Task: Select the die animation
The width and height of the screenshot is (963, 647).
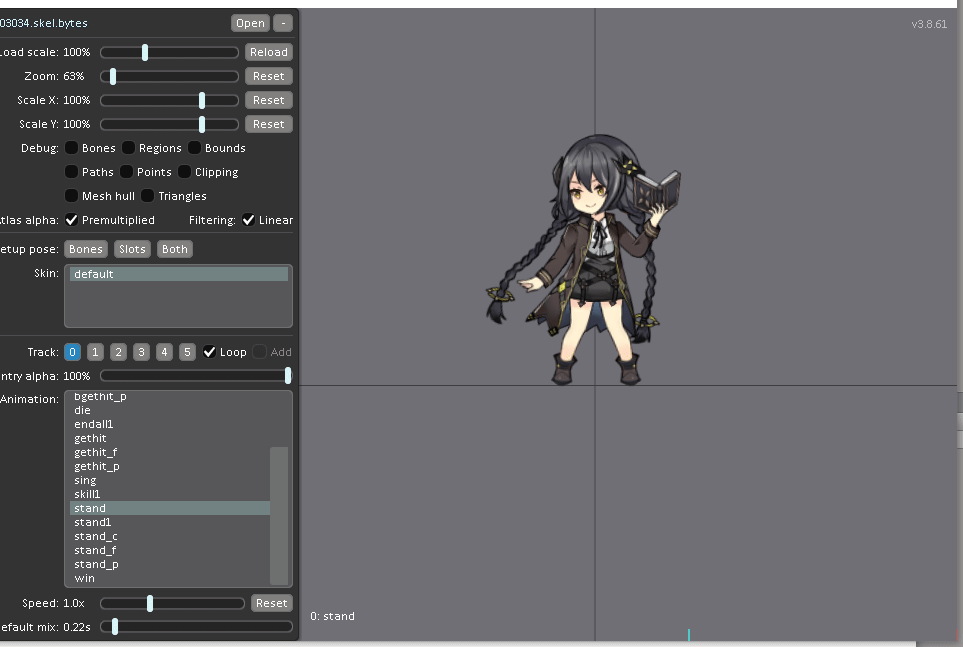Action: (170, 410)
